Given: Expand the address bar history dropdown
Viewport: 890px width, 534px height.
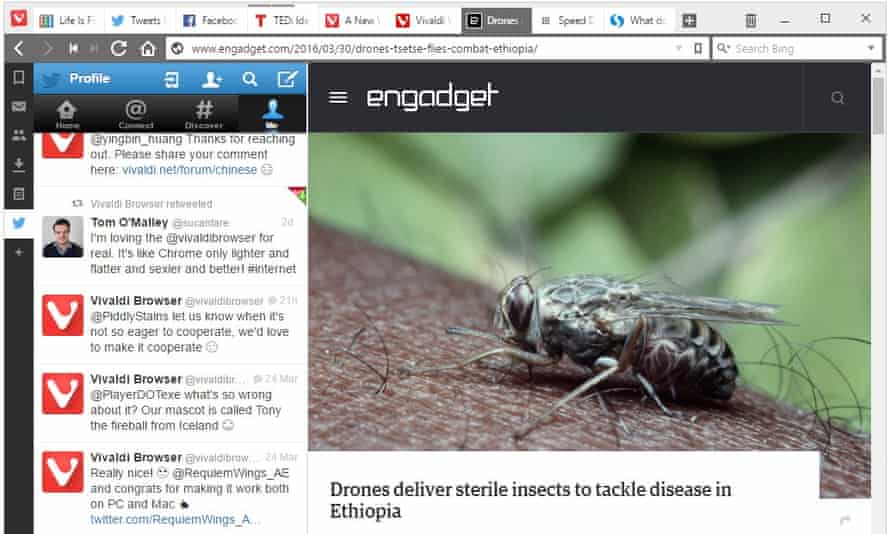Looking at the screenshot, I should point(678,49).
